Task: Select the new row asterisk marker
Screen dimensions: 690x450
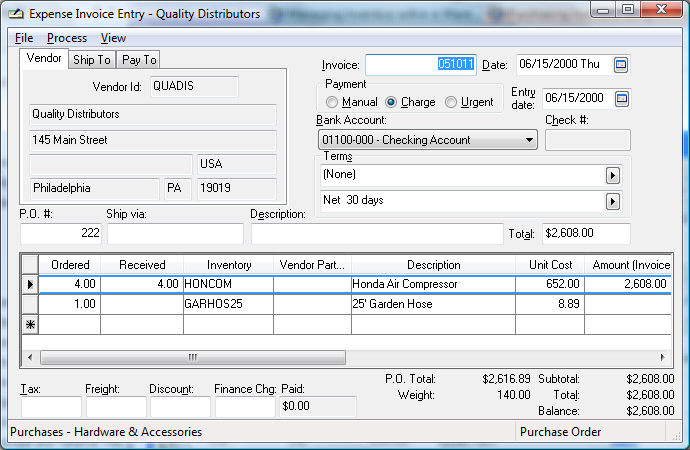Action: pyautogui.click(x=30, y=325)
